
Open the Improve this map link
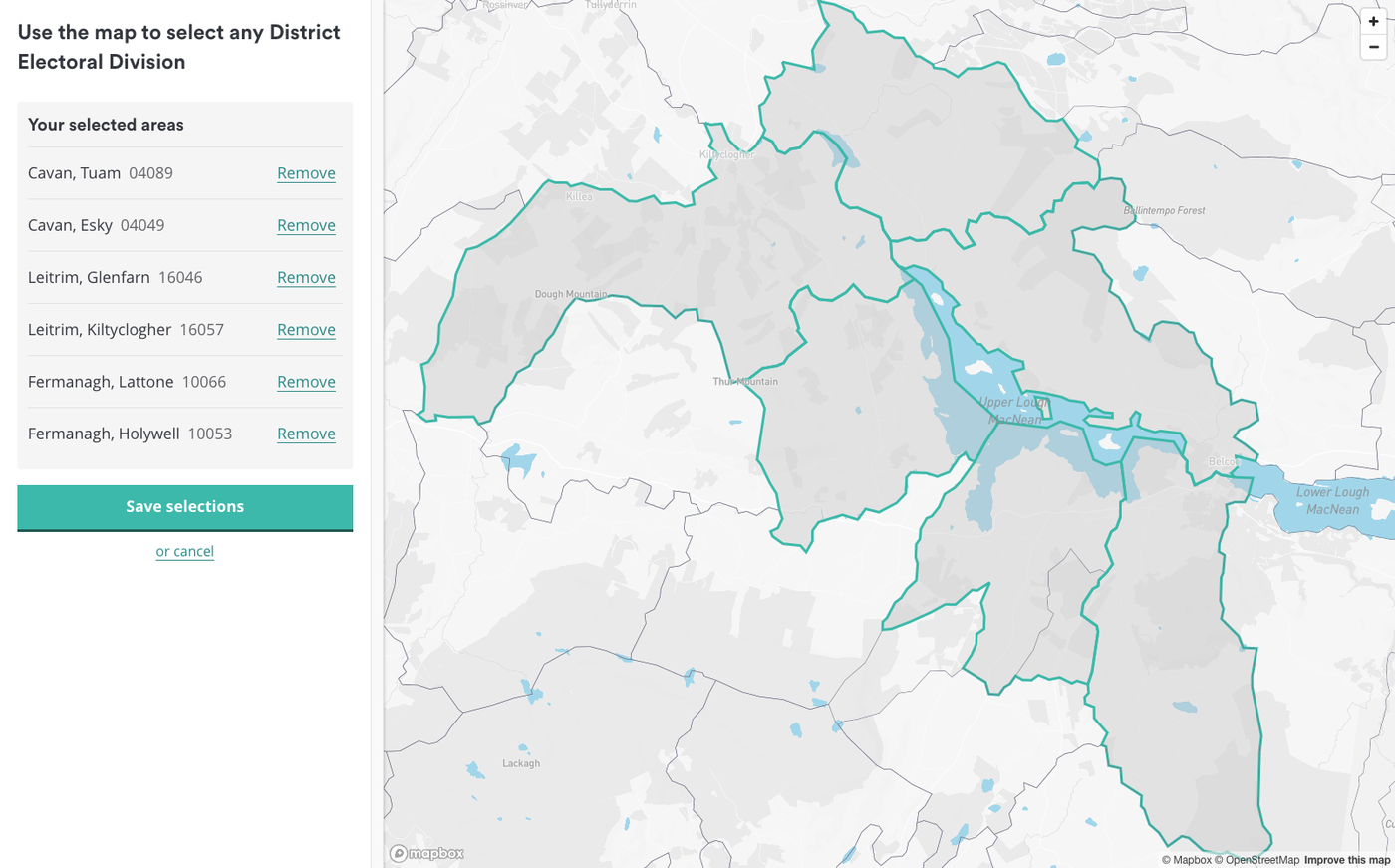(x=1347, y=860)
